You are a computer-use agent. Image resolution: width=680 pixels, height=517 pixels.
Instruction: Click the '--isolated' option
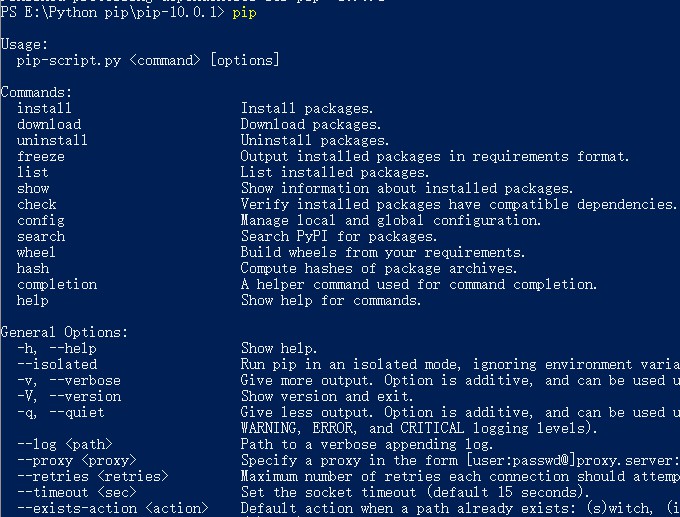(57, 364)
